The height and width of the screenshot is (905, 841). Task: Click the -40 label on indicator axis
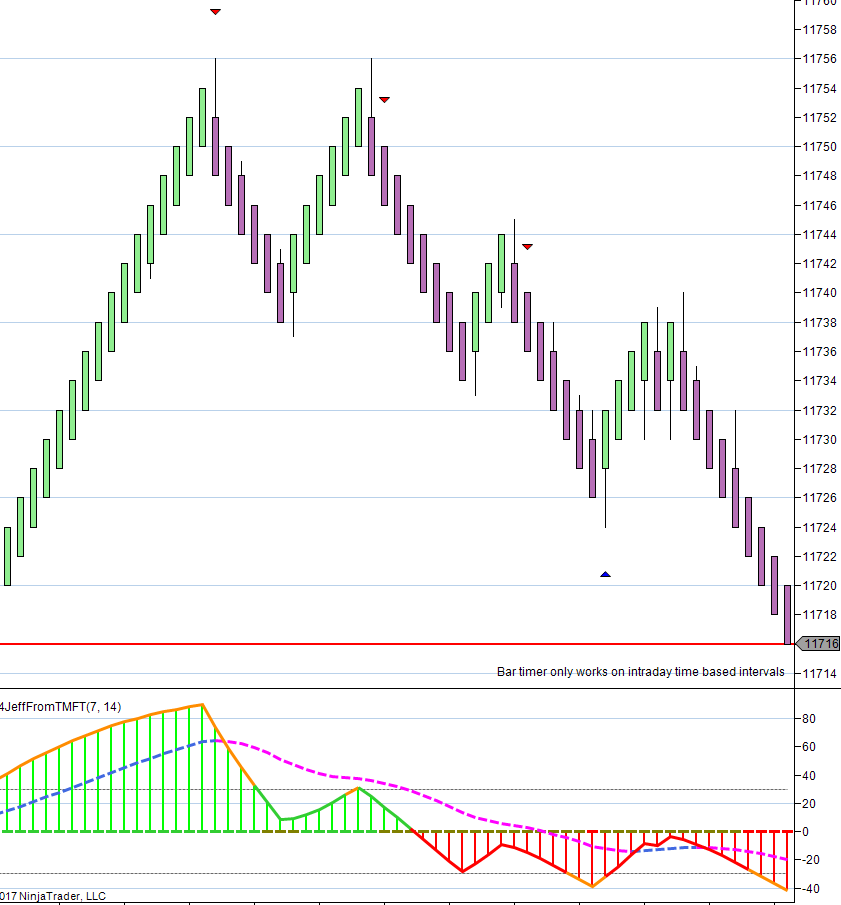click(x=808, y=888)
